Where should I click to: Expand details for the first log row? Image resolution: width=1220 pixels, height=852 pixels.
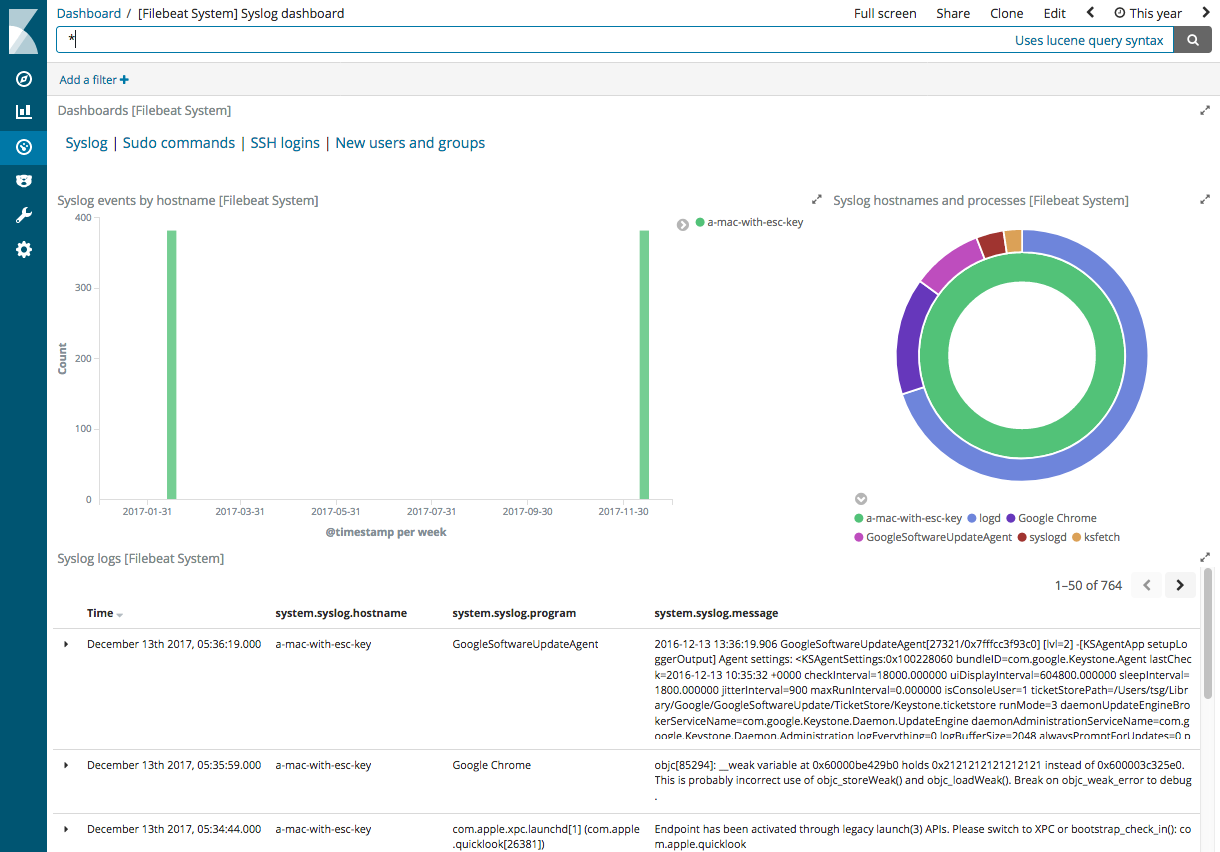66,644
